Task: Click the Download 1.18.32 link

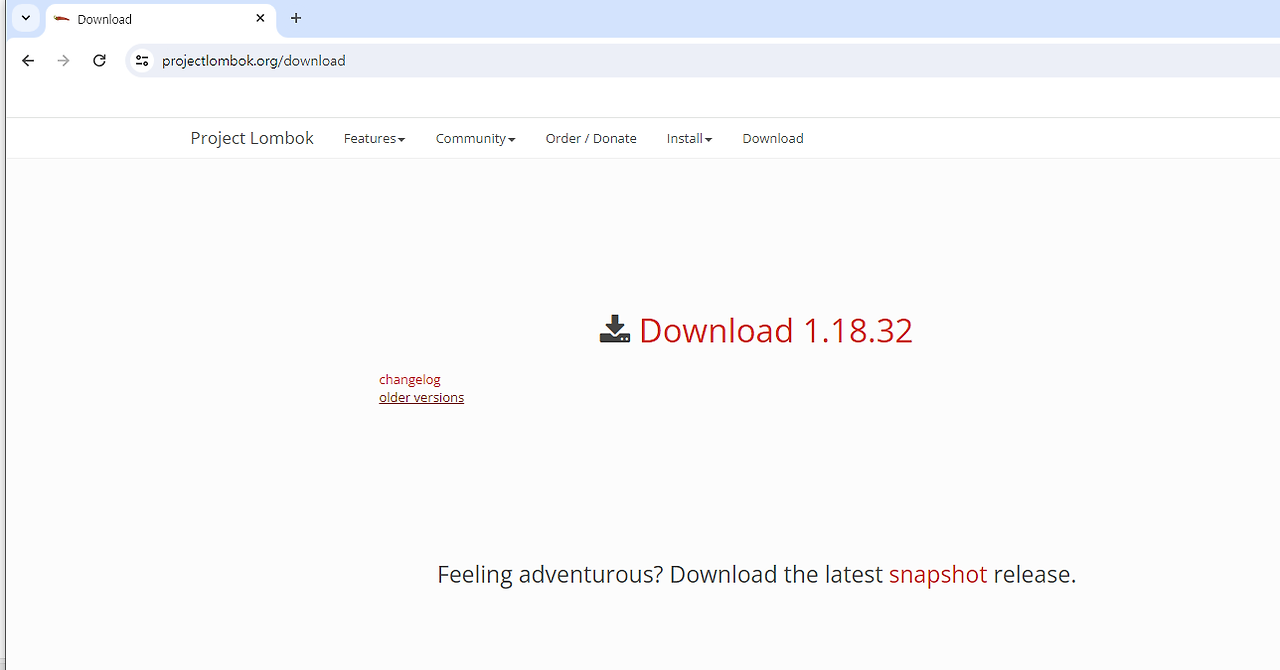Action: 775,330
